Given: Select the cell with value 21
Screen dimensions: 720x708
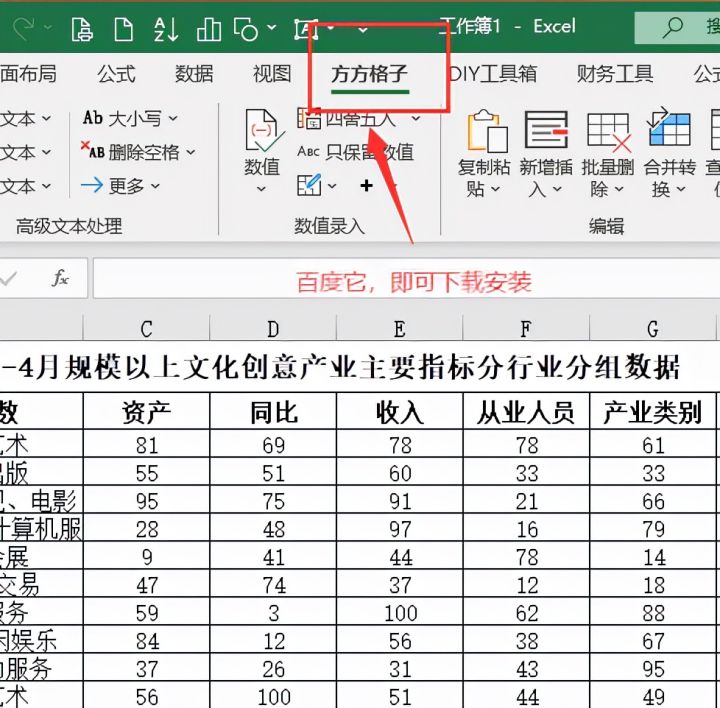Looking at the screenshot, I should [x=526, y=500].
